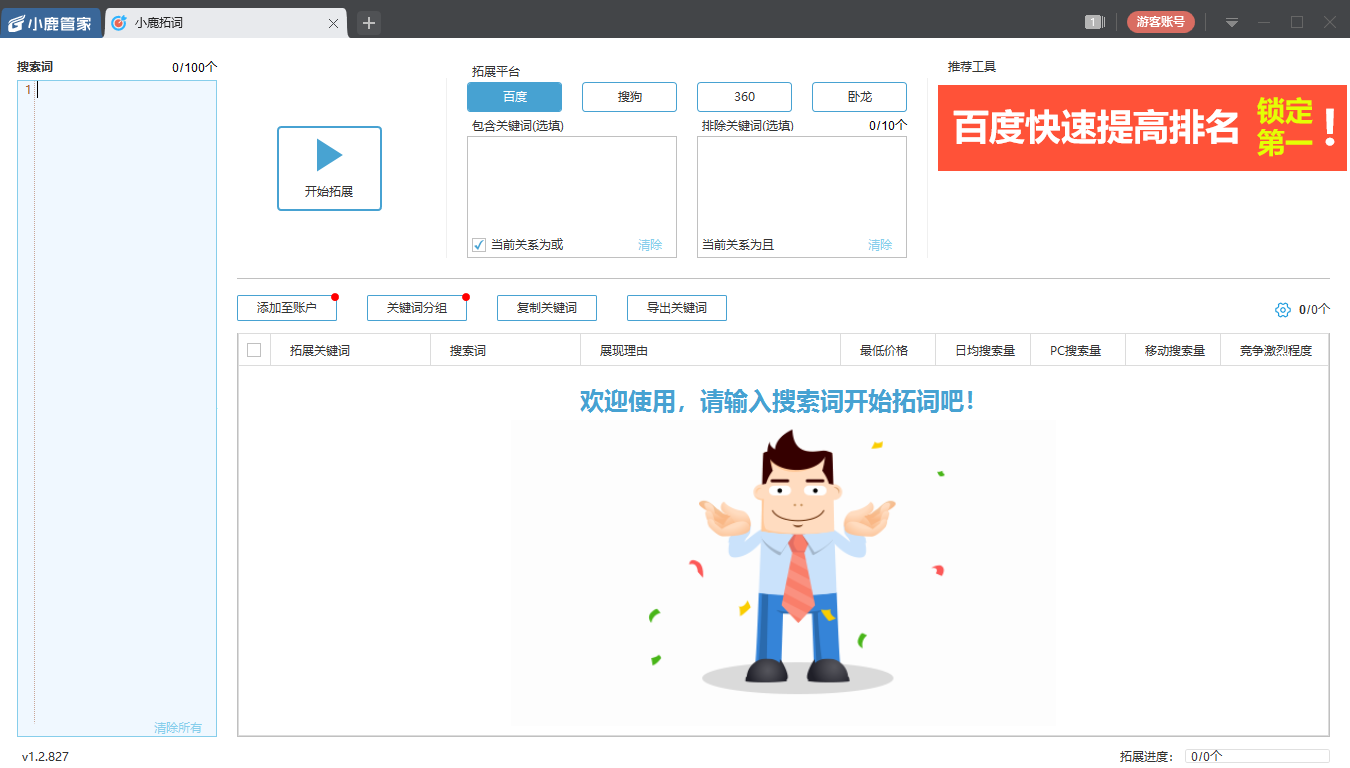The image size is (1350, 768).
Task: Sort by 搜索词 column header
Action: tap(505, 350)
